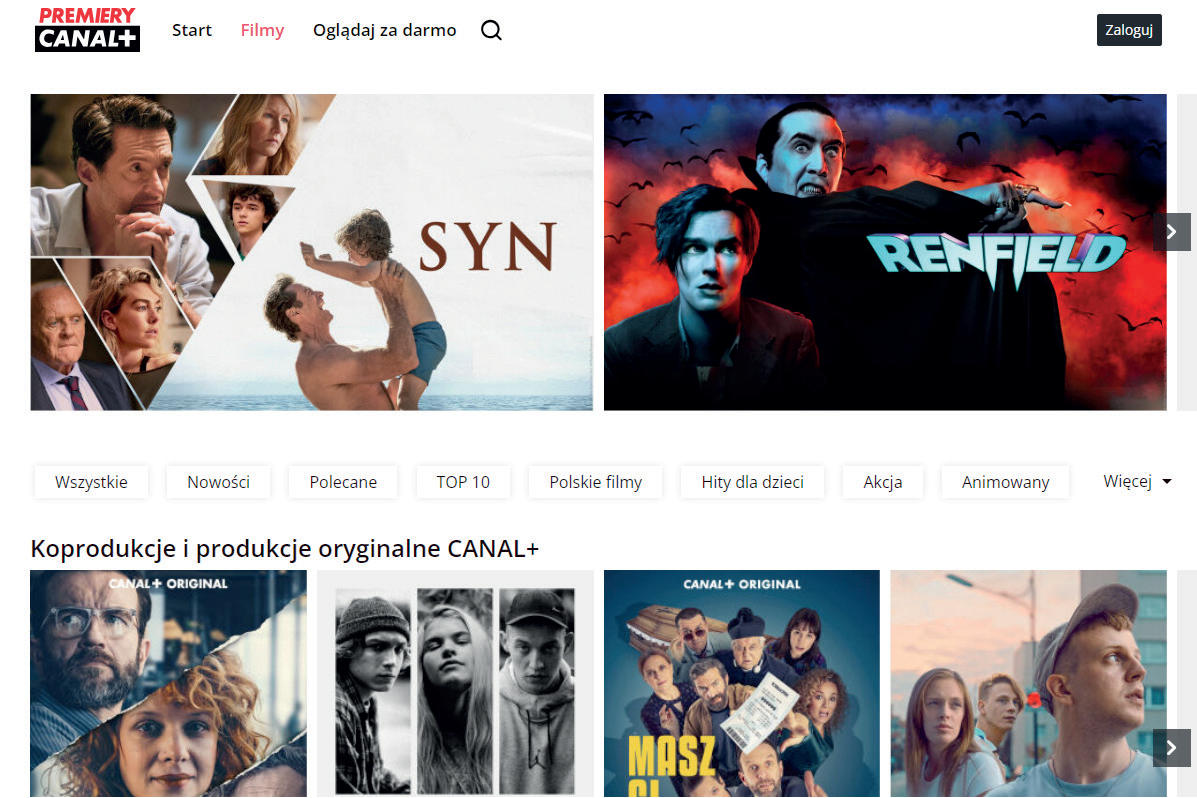Open the Filmy section
Screen dimensions: 1197x798
pyautogui.click(x=262, y=30)
